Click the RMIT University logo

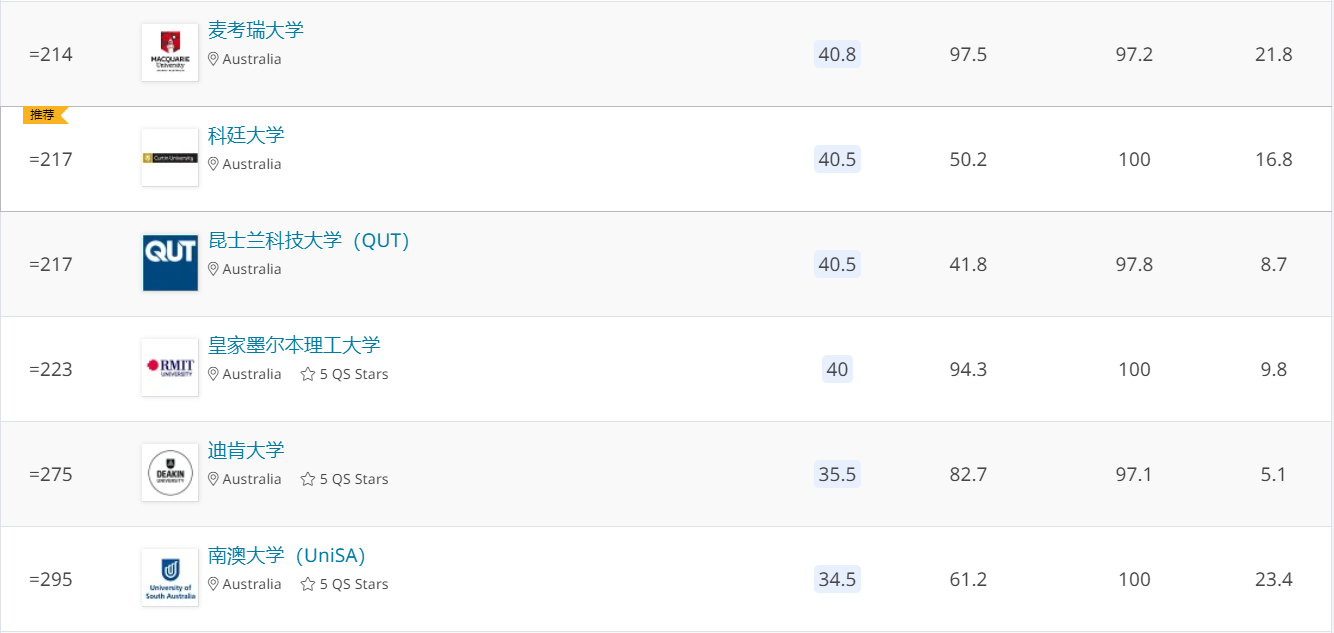click(x=170, y=368)
